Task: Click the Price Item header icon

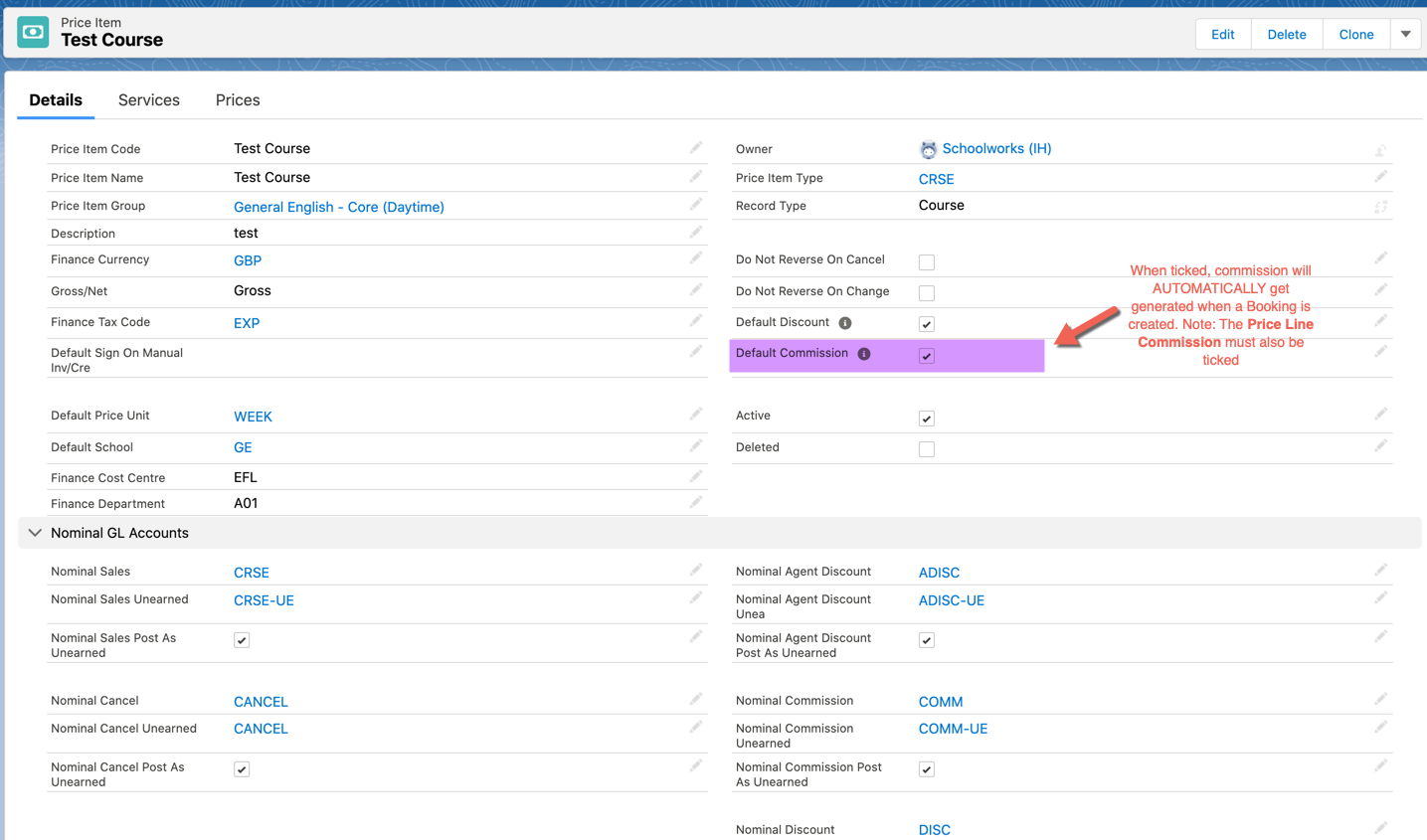Action: point(33,32)
